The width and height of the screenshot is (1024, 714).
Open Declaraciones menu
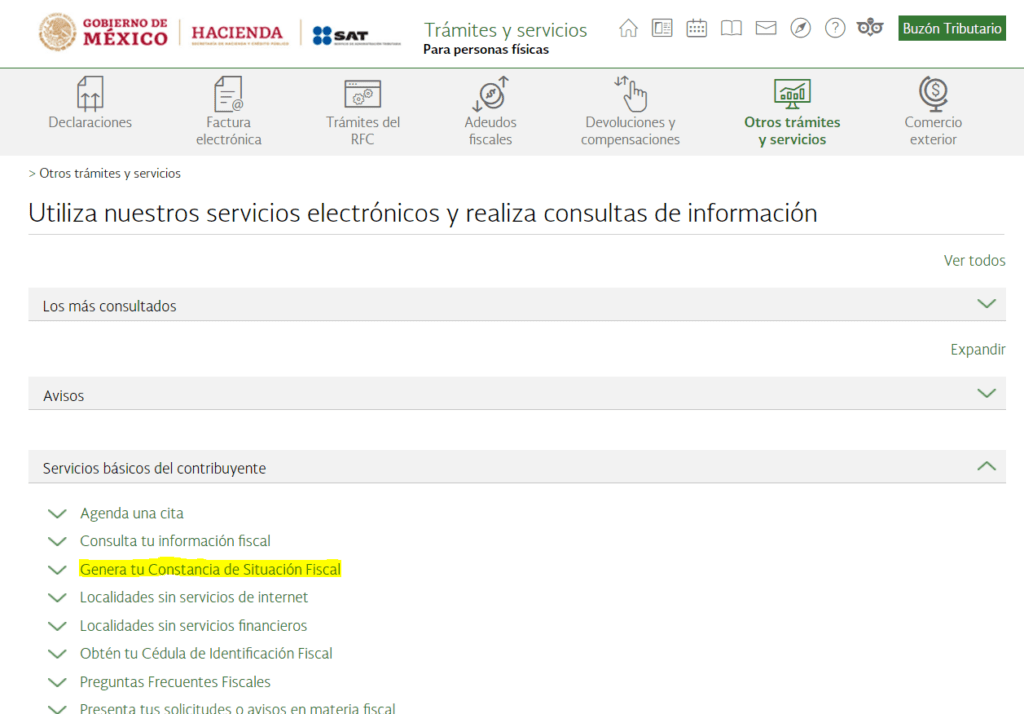pos(90,103)
